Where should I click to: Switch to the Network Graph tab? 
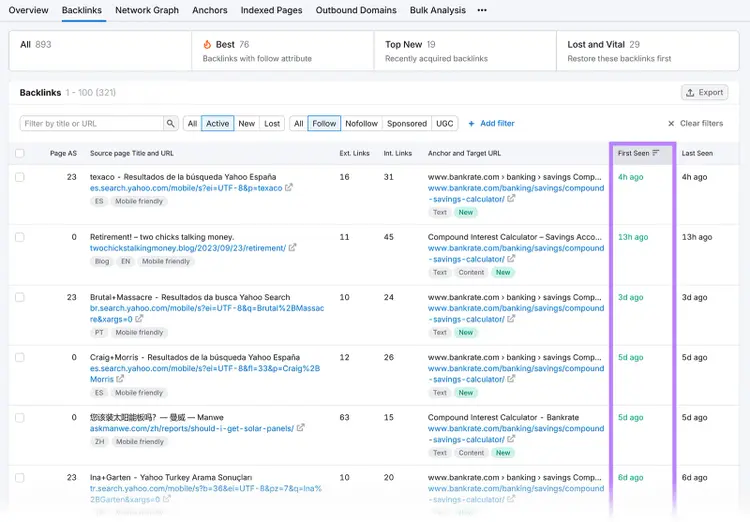(x=147, y=10)
